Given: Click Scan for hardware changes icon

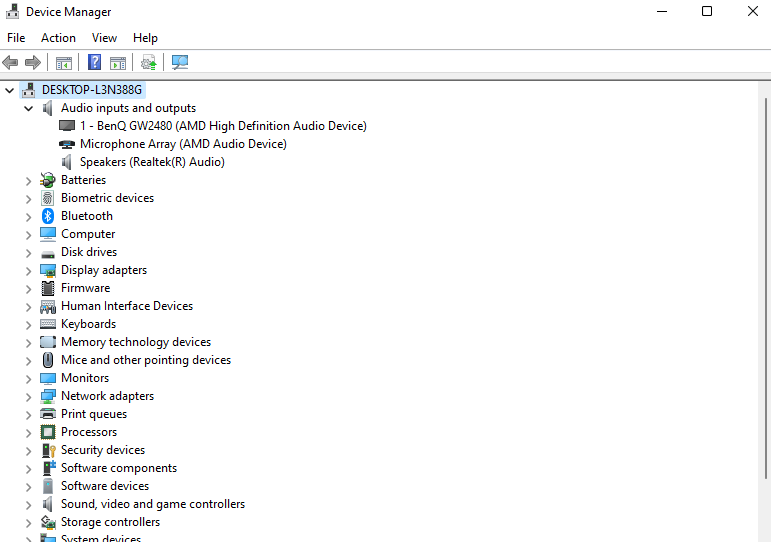Looking at the screenshot, I should [x=179, y=62].
